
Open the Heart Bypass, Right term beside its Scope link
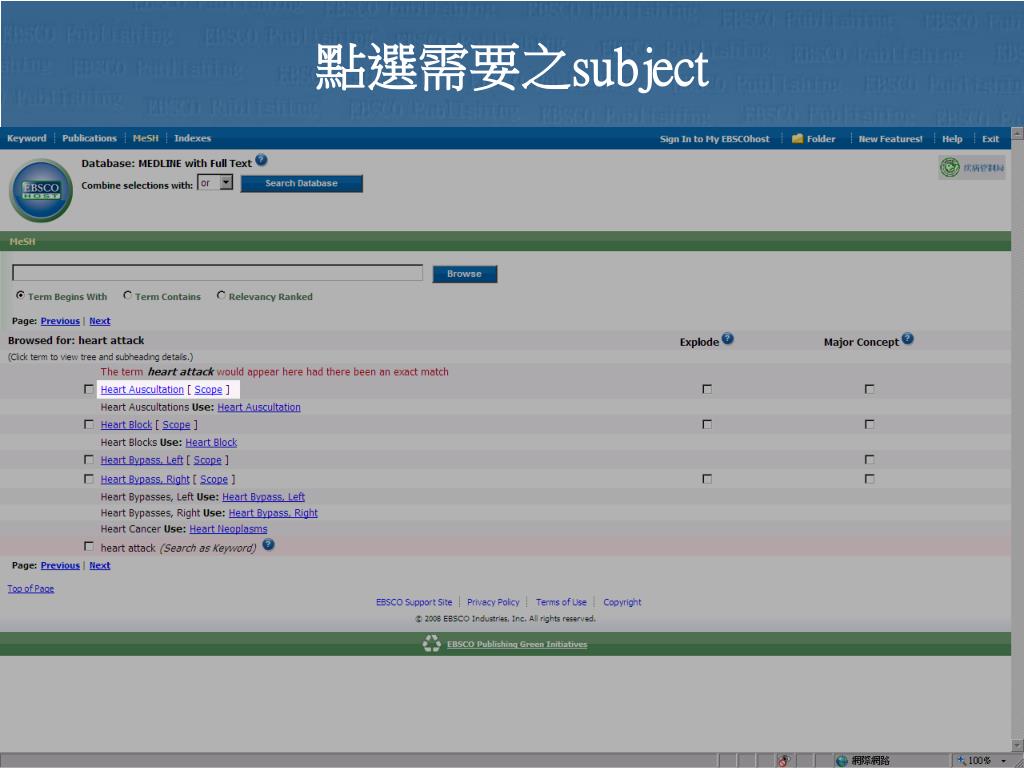pos(145,479)
